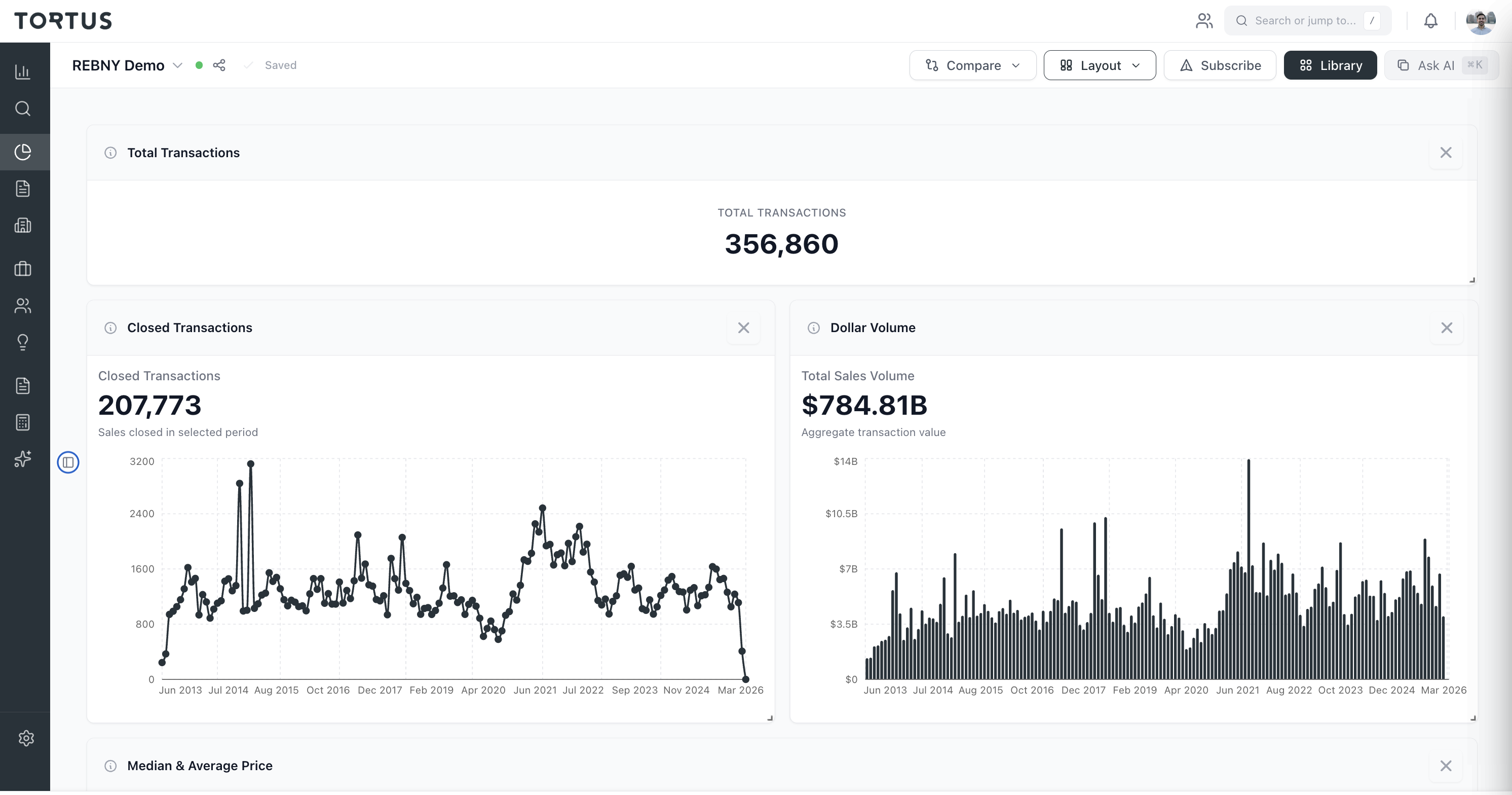Open the Library button
The width and height of the screenshot is (1512, 795).
(1330, 65)
